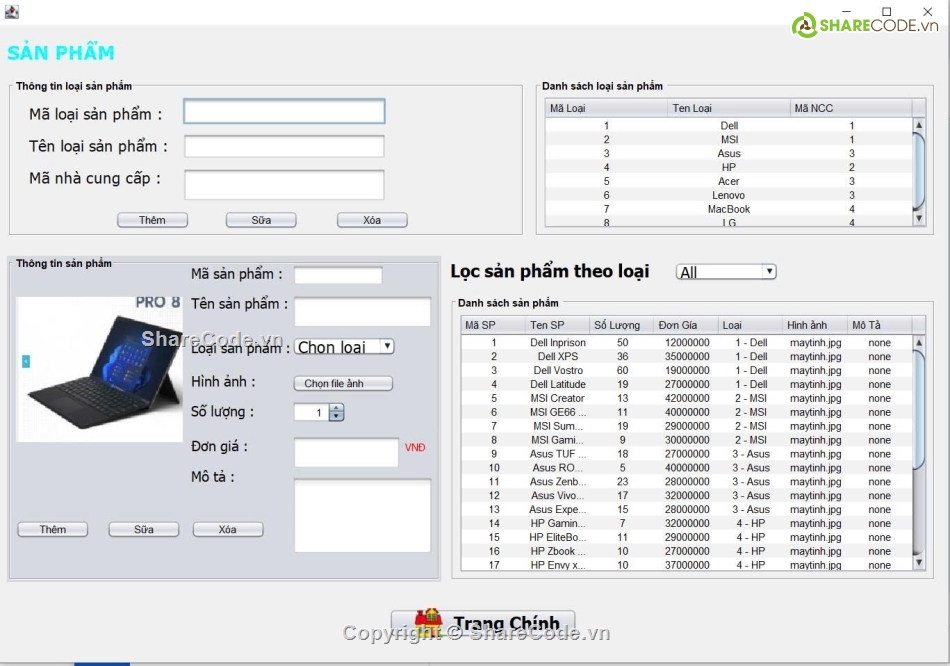This screenshot has width=950, height=666.
Task: Sort by Ten SP column header
Action: pos(557,325)
